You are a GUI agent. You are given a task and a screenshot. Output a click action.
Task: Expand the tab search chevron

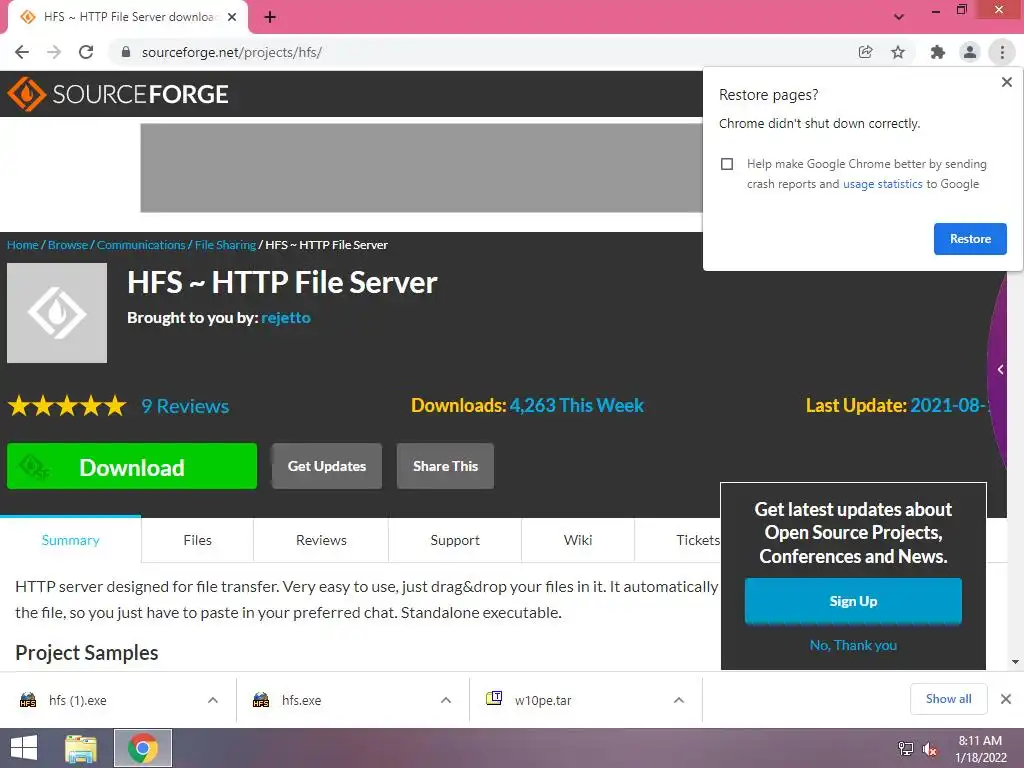(899, 17)
